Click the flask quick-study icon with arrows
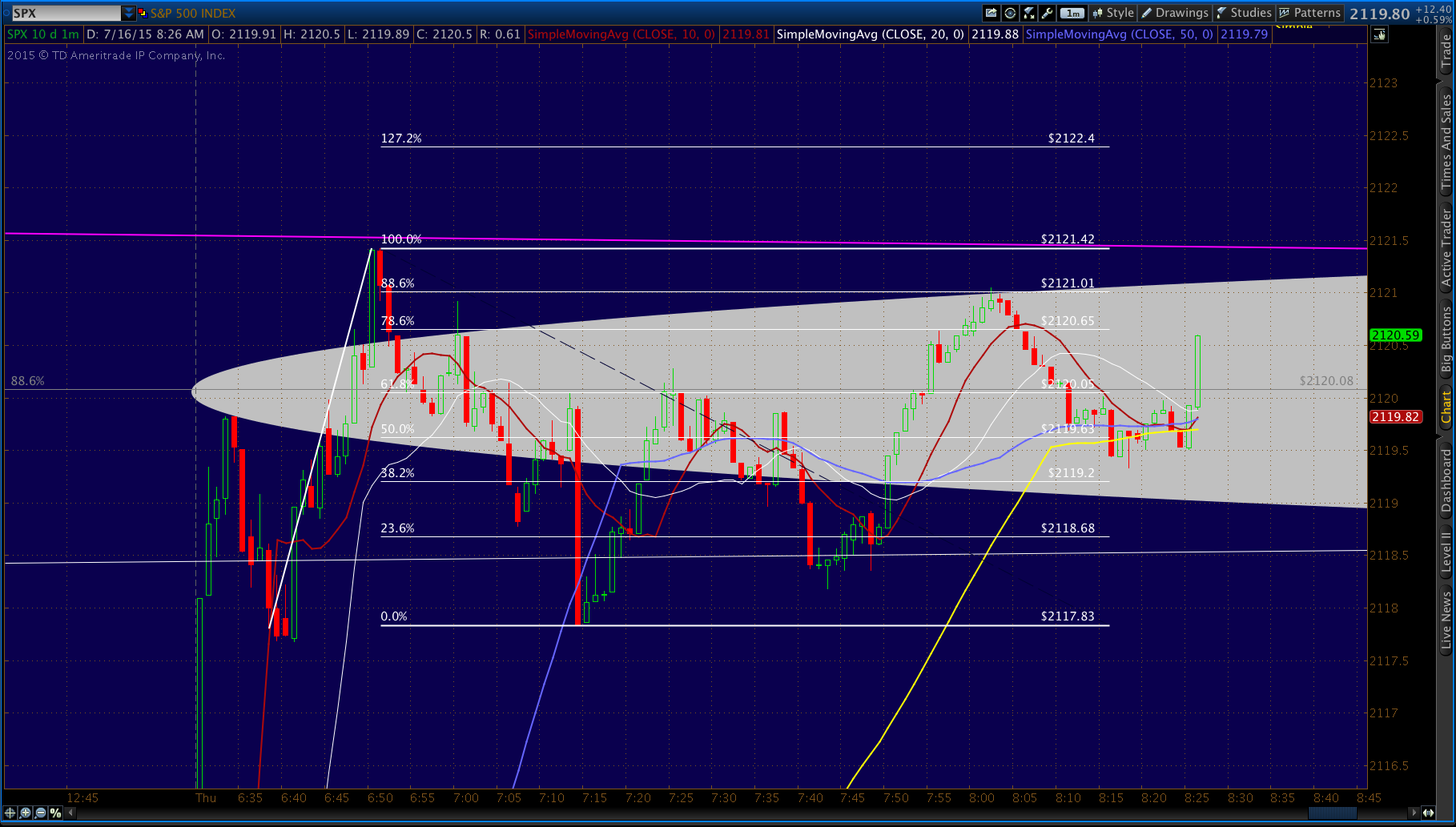 point(1029,13)
